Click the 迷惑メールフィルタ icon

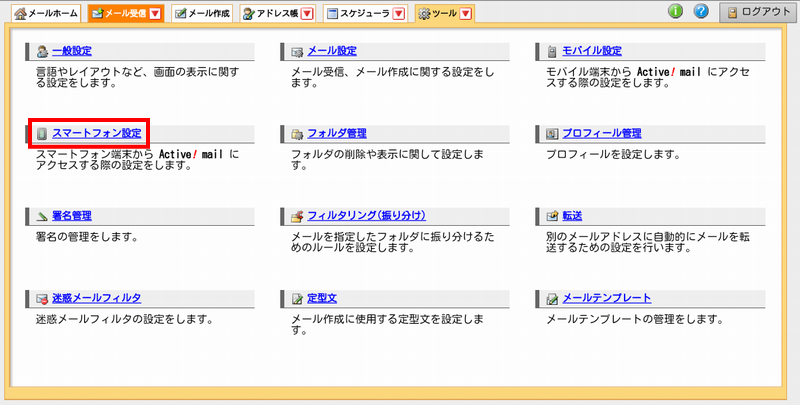pos(41,299)
